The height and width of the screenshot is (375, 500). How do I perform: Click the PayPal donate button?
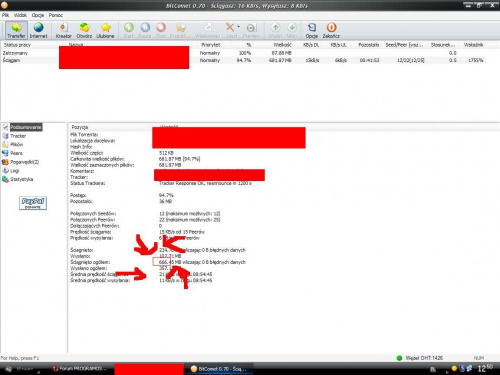(33, 203)
